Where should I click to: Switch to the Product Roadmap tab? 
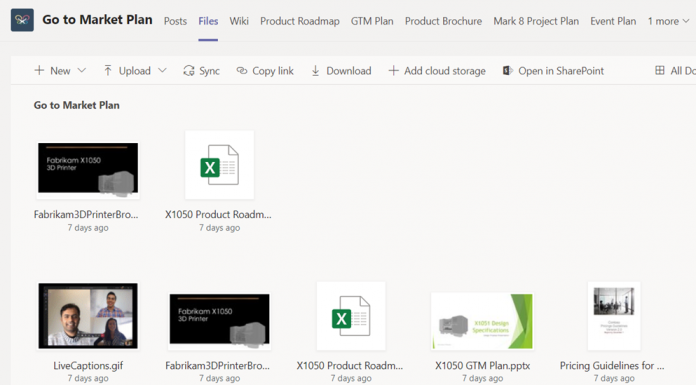pos(300,21)
